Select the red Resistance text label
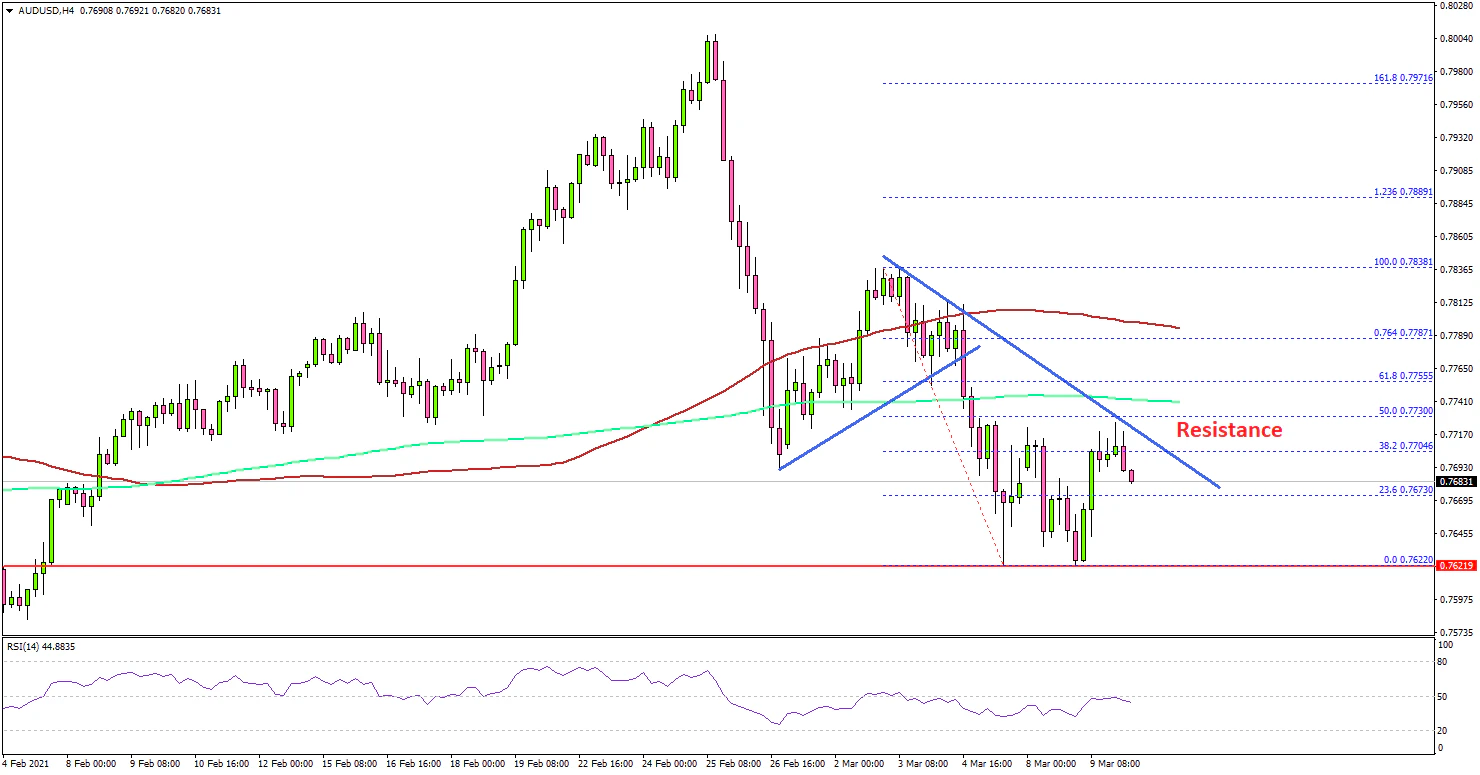 1228,430
